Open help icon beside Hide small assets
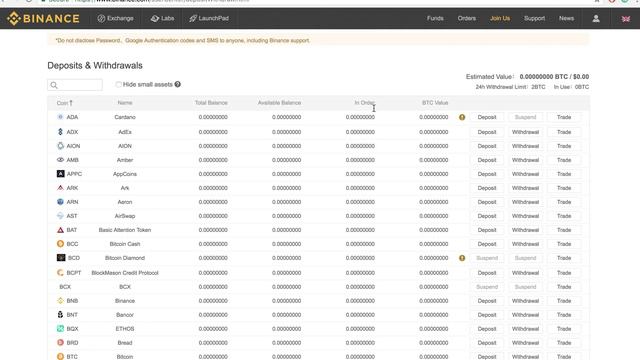 [178, 84]
